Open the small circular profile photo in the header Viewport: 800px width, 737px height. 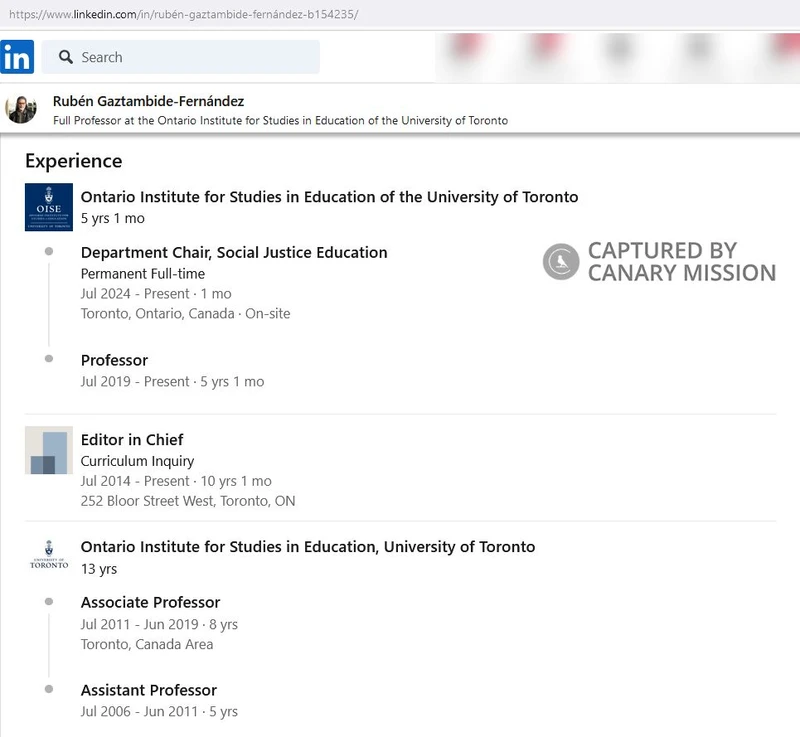tap(21, 109)
